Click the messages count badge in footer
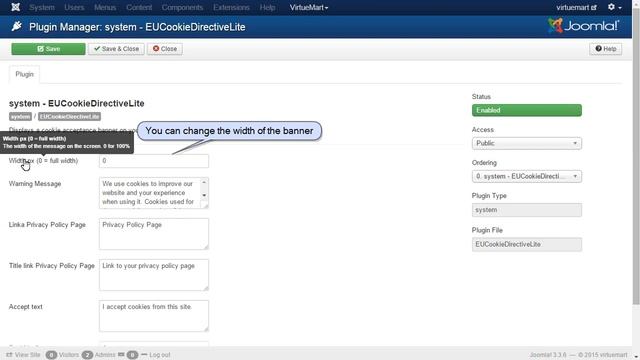This screenshot has height=360, width=640. point(132,355)
